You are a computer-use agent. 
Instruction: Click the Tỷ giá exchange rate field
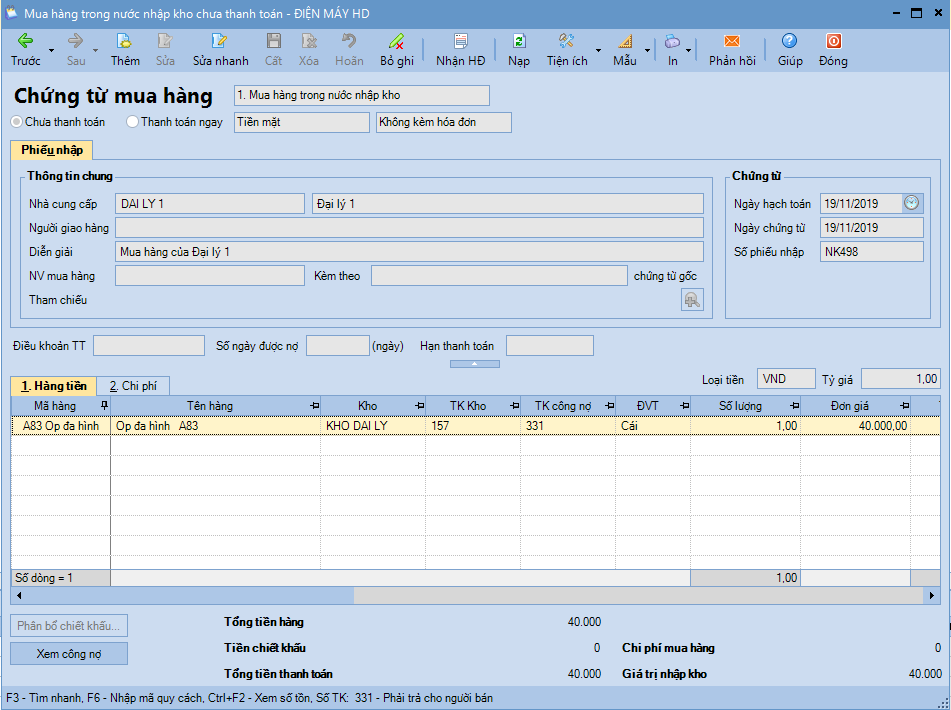901,379
